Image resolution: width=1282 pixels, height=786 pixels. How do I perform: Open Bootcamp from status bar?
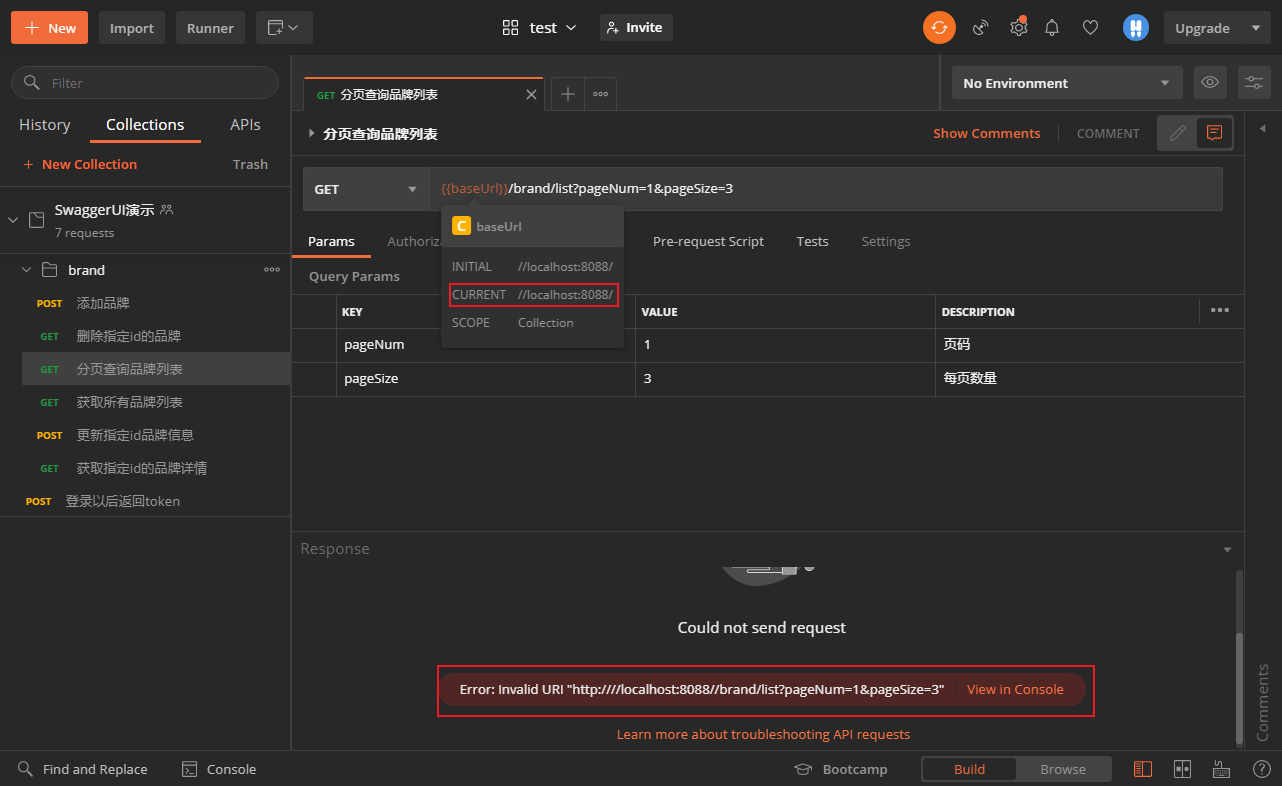(841, 769)
